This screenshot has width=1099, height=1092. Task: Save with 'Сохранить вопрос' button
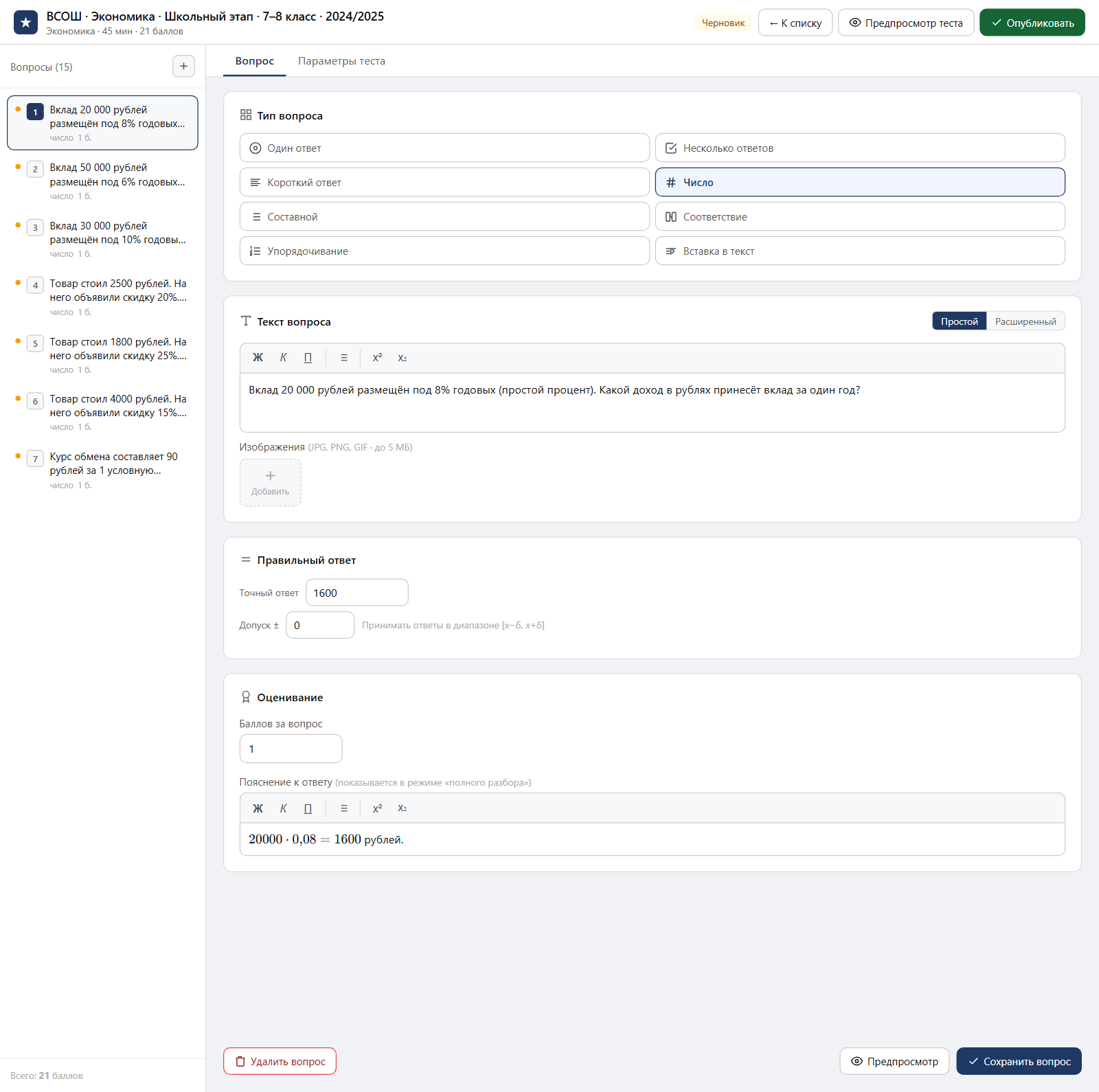[x=1019, y=1061]
